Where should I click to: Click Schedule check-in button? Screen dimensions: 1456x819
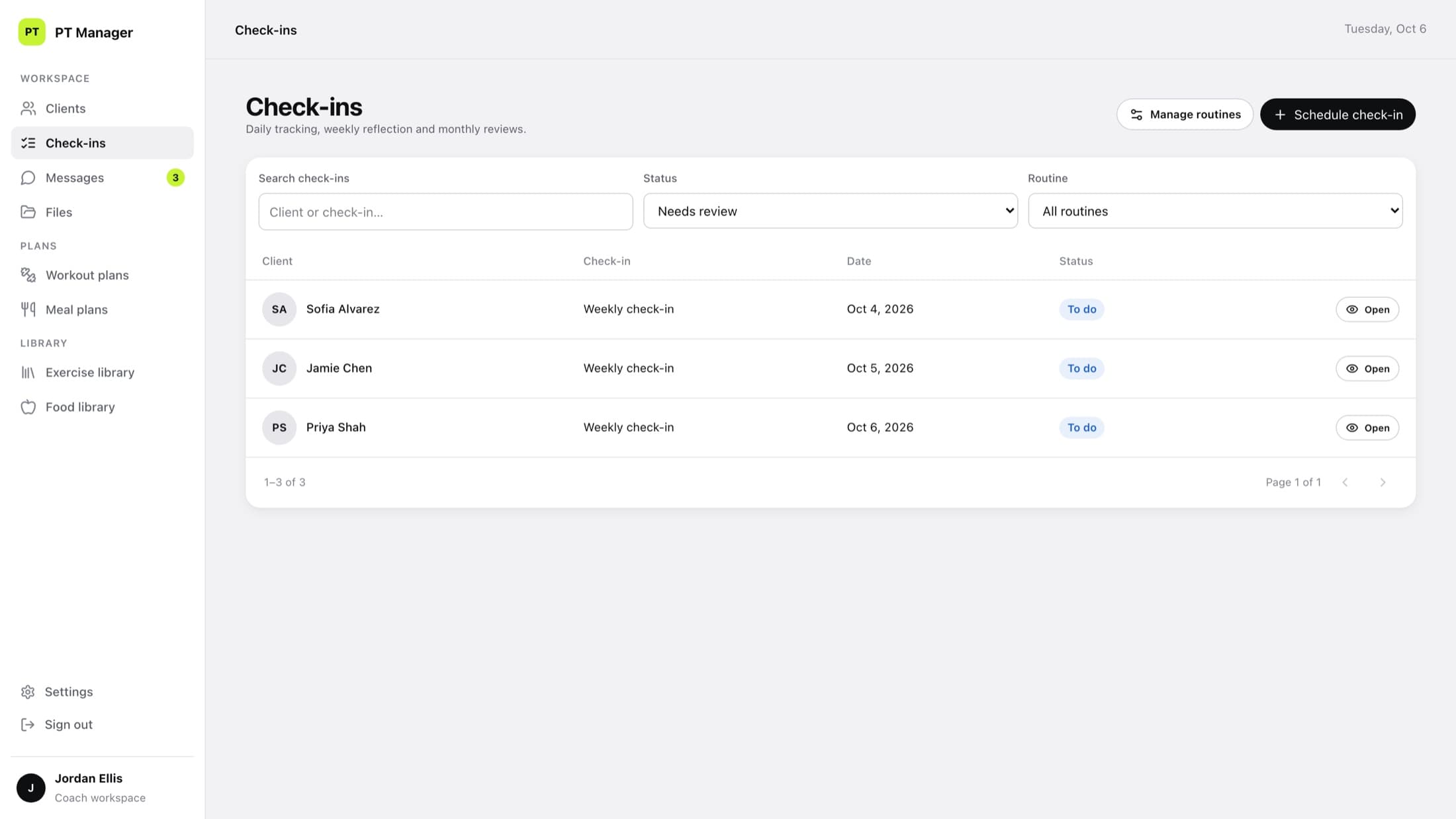1338,115
